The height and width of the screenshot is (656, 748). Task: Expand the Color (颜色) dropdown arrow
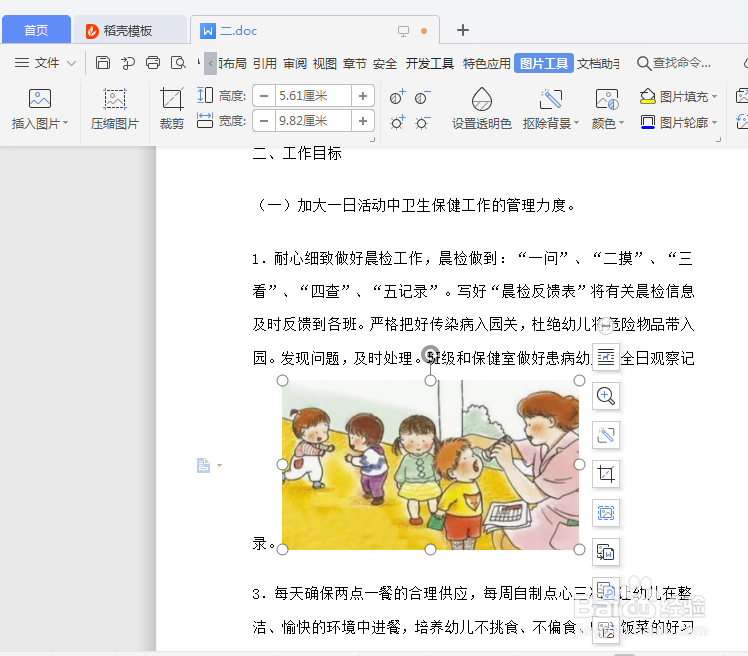coord(621,123)
